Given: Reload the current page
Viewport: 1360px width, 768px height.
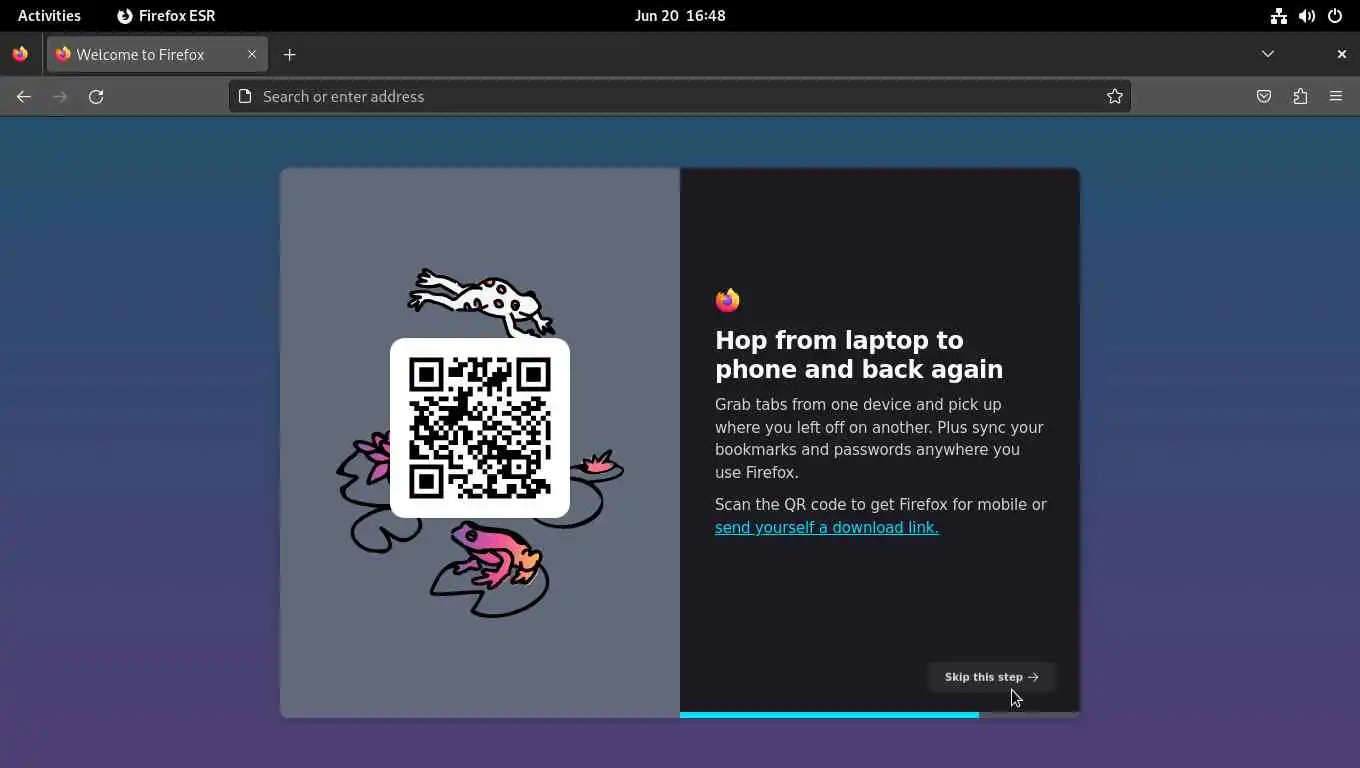Looking at the screenshot, I should (96, 96).
